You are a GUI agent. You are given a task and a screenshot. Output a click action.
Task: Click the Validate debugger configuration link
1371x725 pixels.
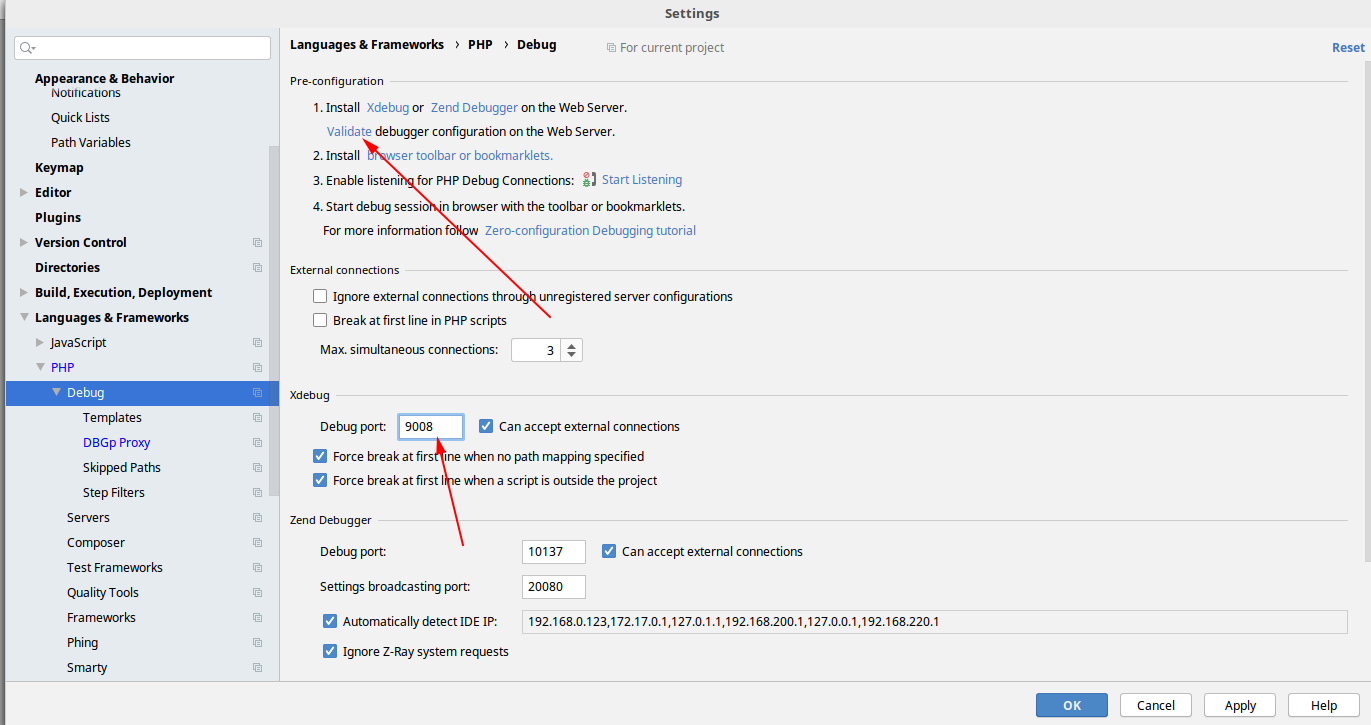click(x=348, y=131)
